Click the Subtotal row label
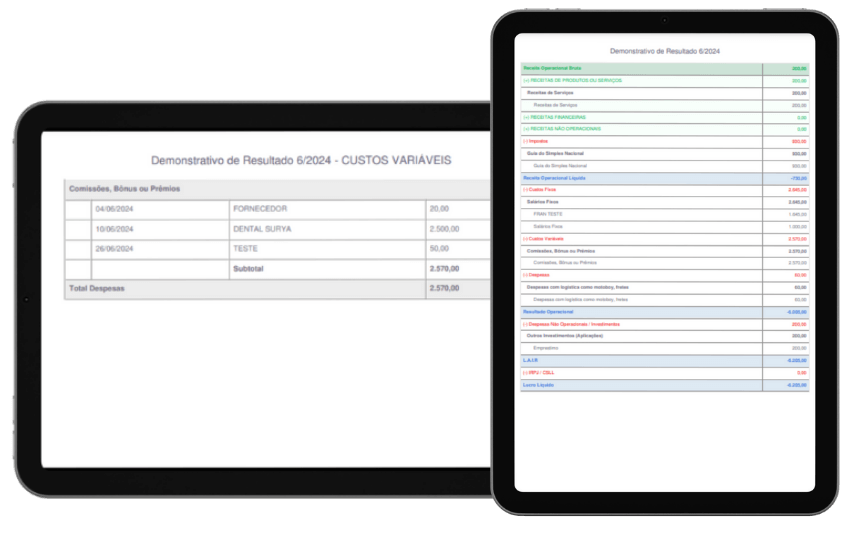Screen dimensions: 864x540 coord(248,269)
